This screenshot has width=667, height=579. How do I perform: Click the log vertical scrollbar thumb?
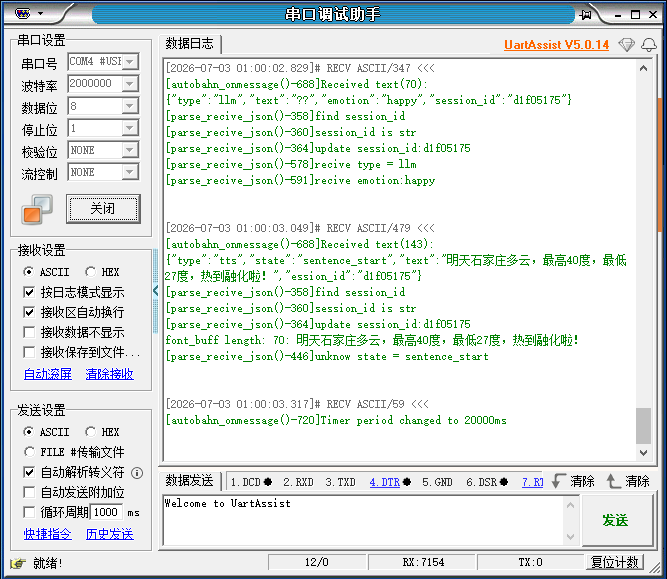(x=644, y=425)
